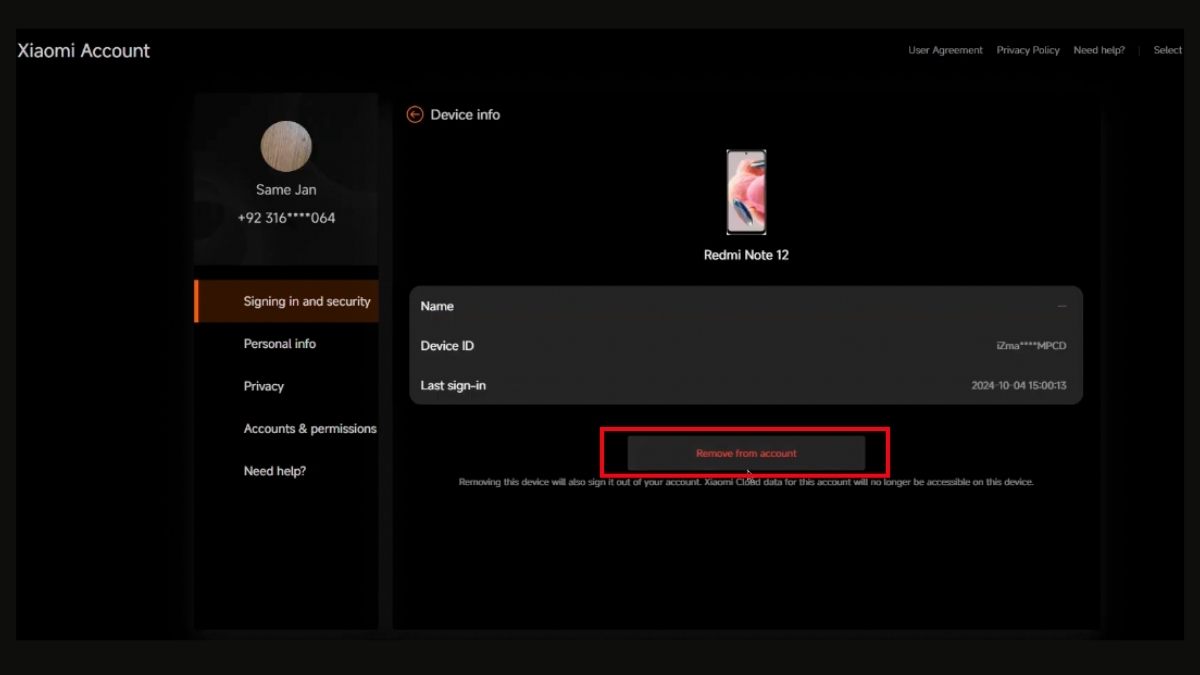
Task: Click the Redmi Note 12 device name
Action: coord(746,255)
